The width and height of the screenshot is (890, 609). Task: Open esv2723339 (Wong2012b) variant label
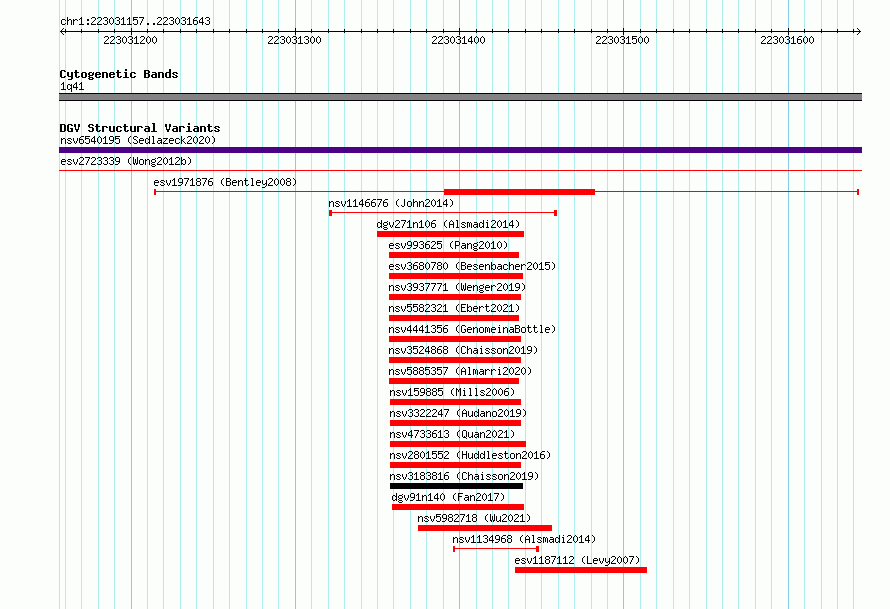126,161
